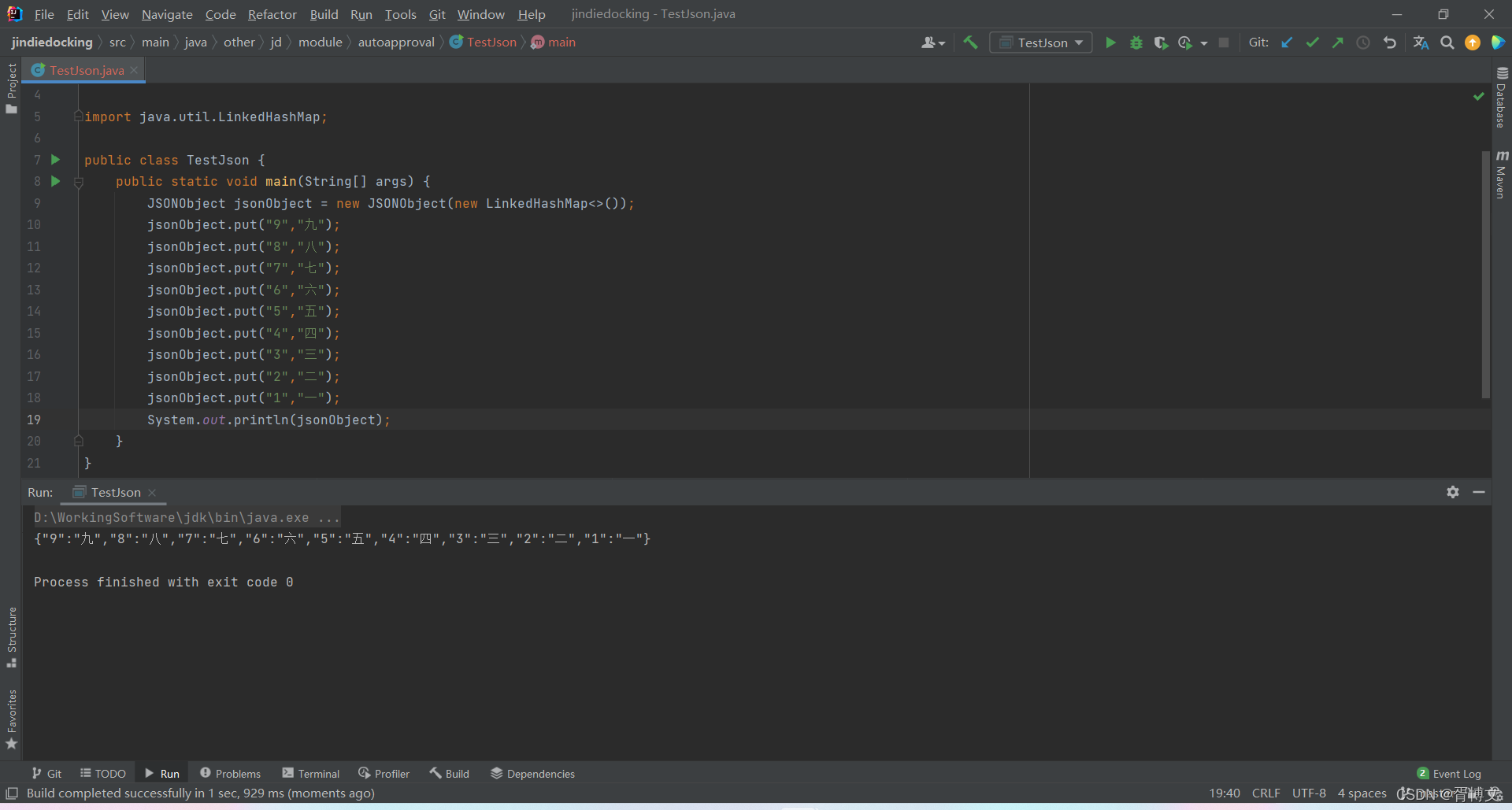Open Run console settings gear icon

1453,492
